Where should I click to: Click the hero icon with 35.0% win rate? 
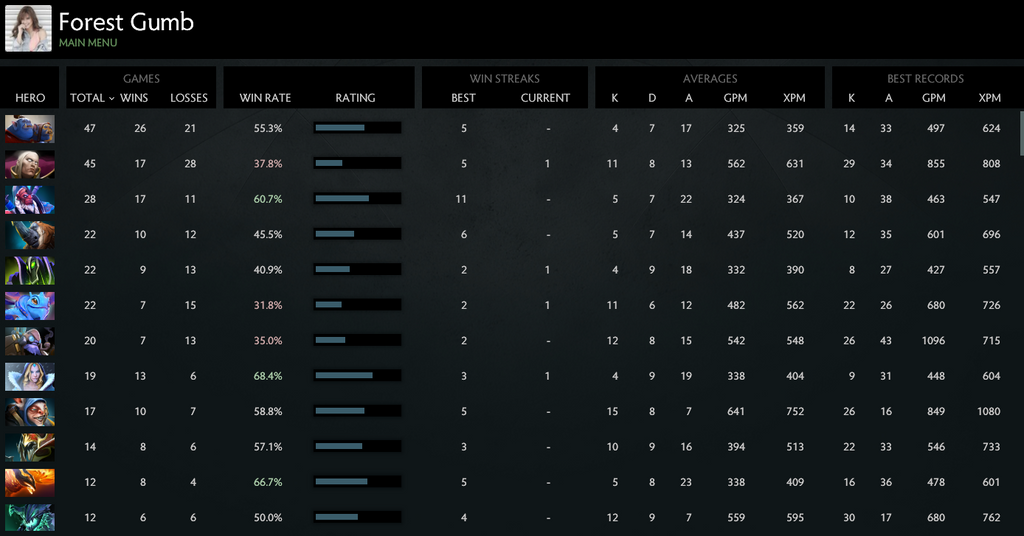coord(30,341)
